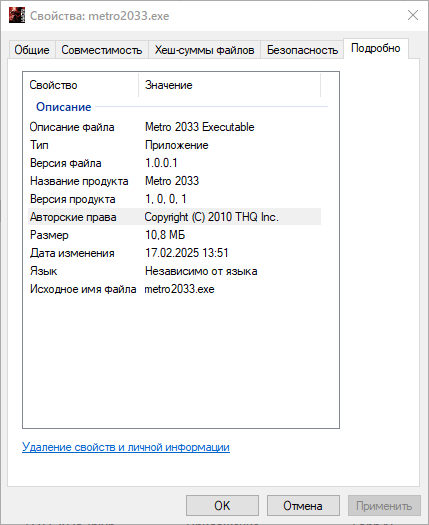Viewport: 429px width, 525px height.
Task: Switch to the Общие tab
Action: [32, 50]
